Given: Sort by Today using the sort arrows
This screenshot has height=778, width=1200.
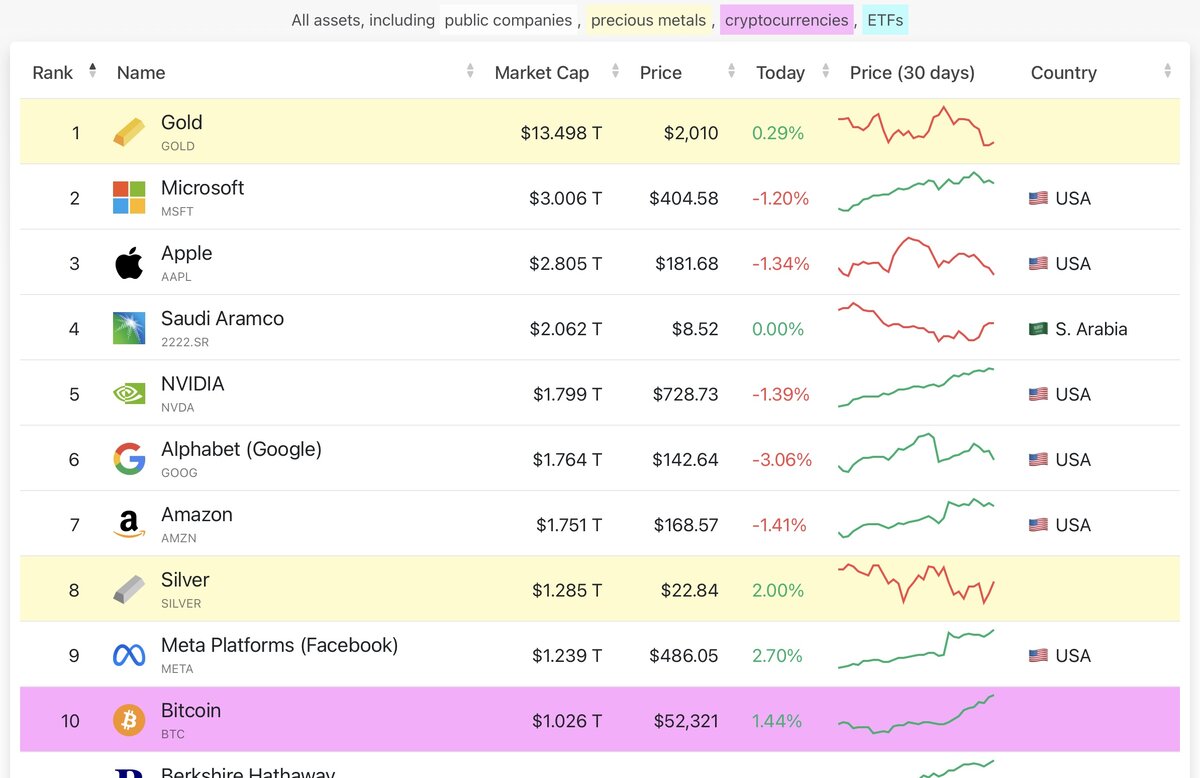Looking at the screenshot, I should click(x=826, y=72).
